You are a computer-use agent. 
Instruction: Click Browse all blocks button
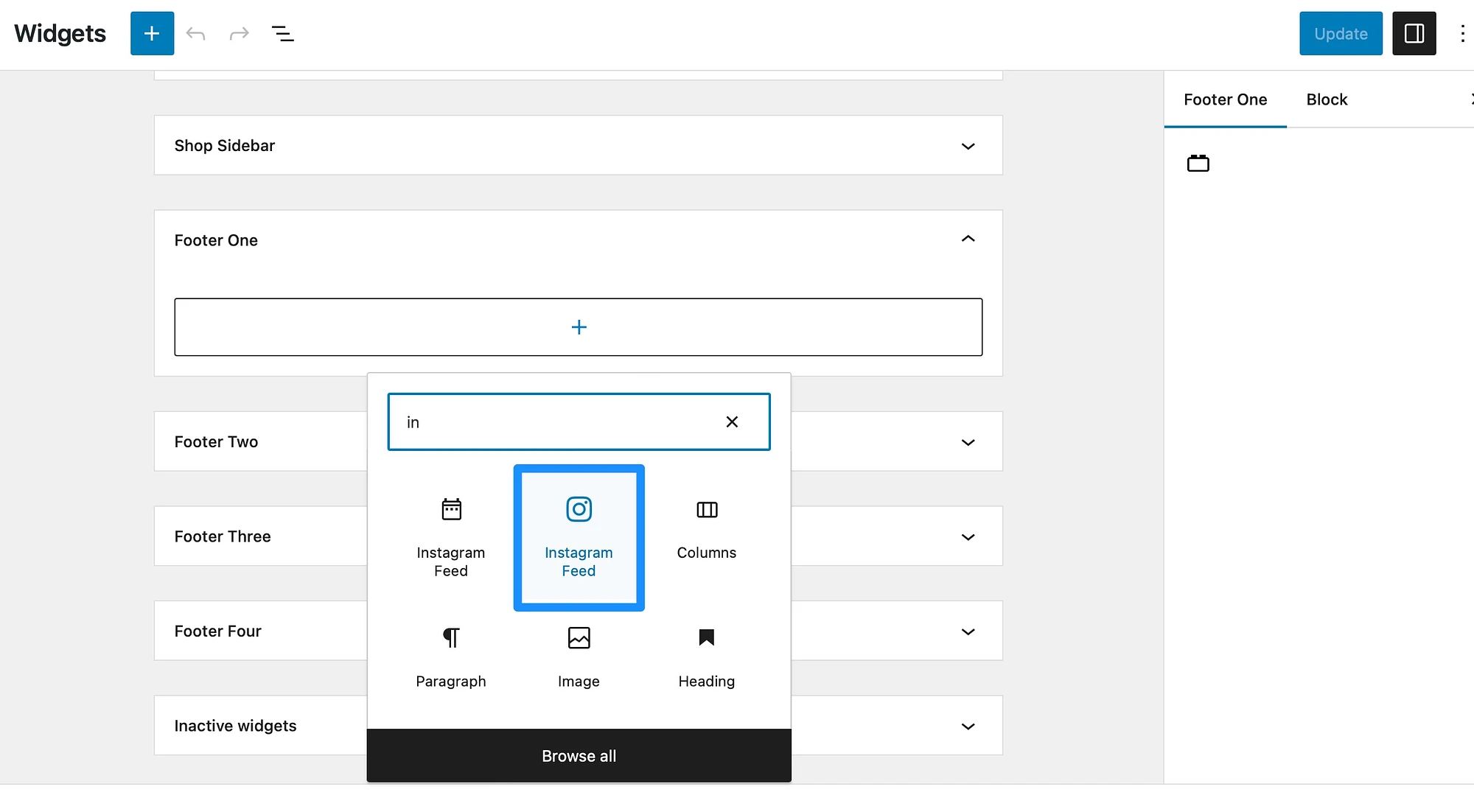coord(578,755)
